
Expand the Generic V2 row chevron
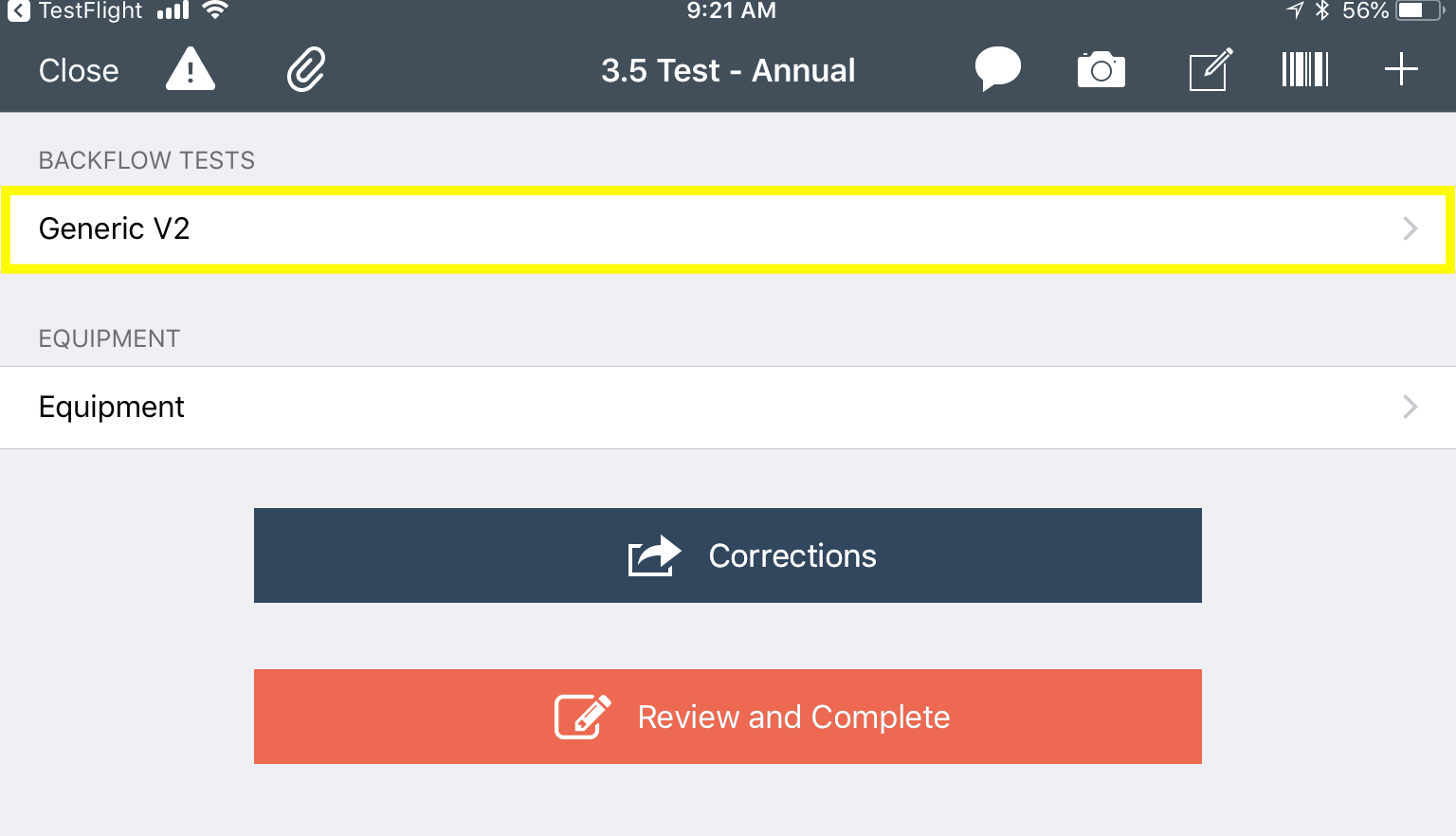pos(1410,228)
